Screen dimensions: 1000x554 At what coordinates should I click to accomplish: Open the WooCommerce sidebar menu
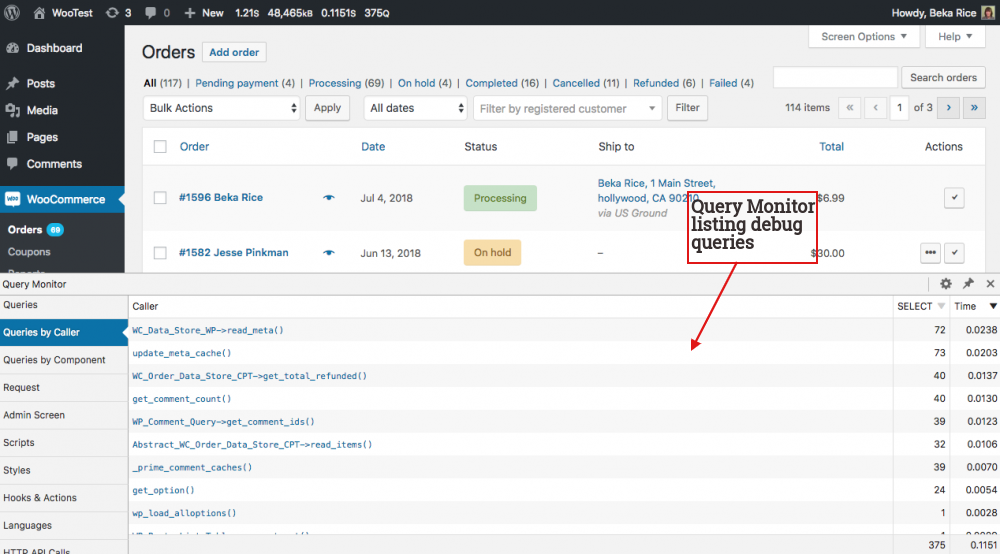click(x=62, y=200)
